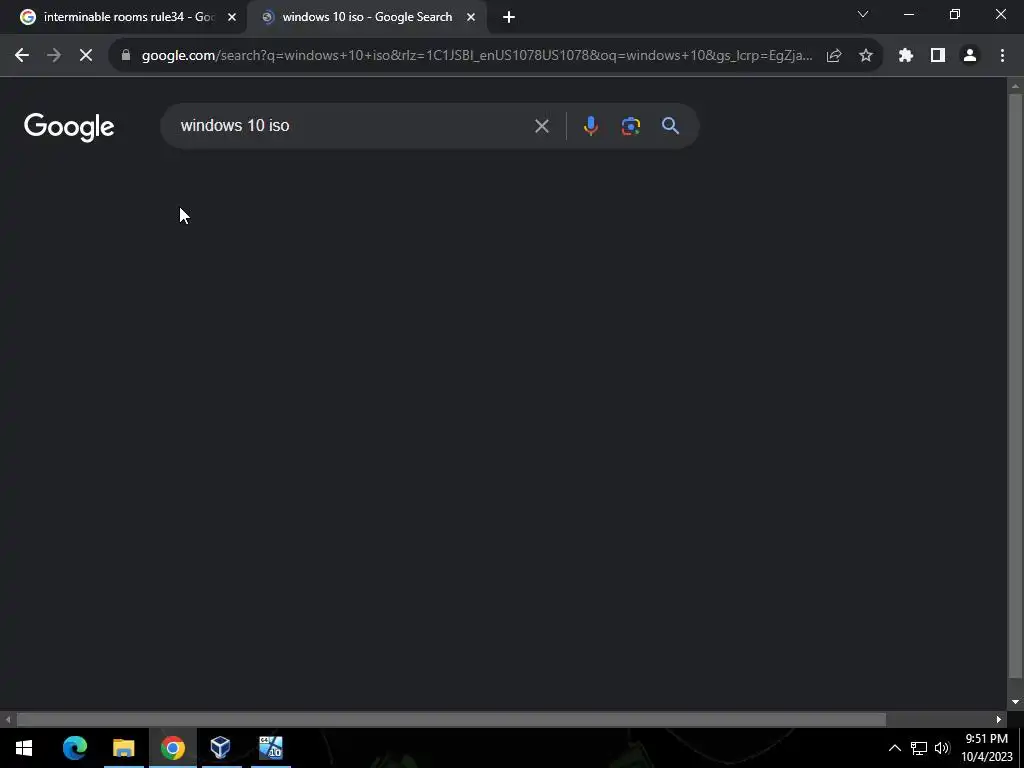Toggle the Chrome side panel
1024x768 pixels.
pyautogui.click(x=938, y=56)
